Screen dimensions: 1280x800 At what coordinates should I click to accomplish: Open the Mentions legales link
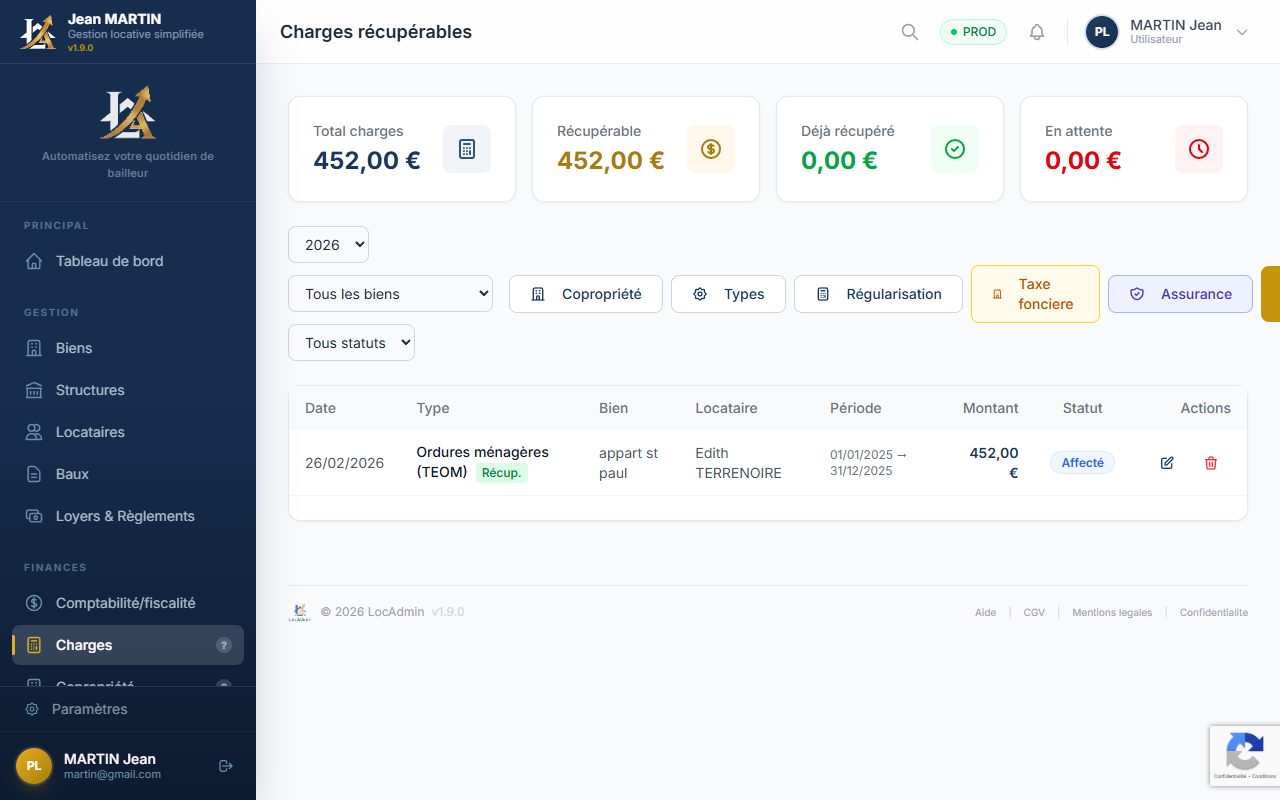[1112, 612]
